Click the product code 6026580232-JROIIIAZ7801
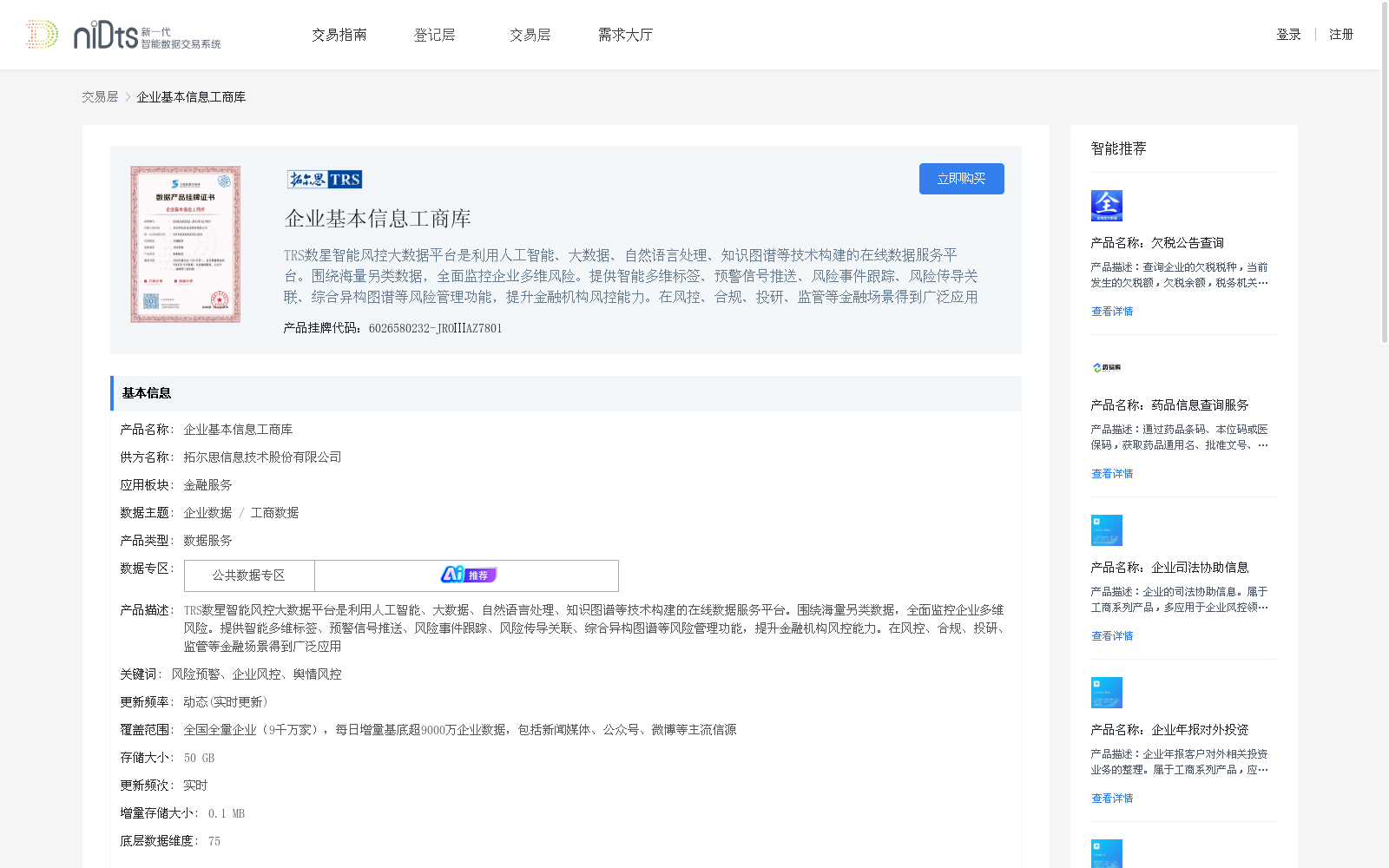1389x868 pixels. click(435, 328)
